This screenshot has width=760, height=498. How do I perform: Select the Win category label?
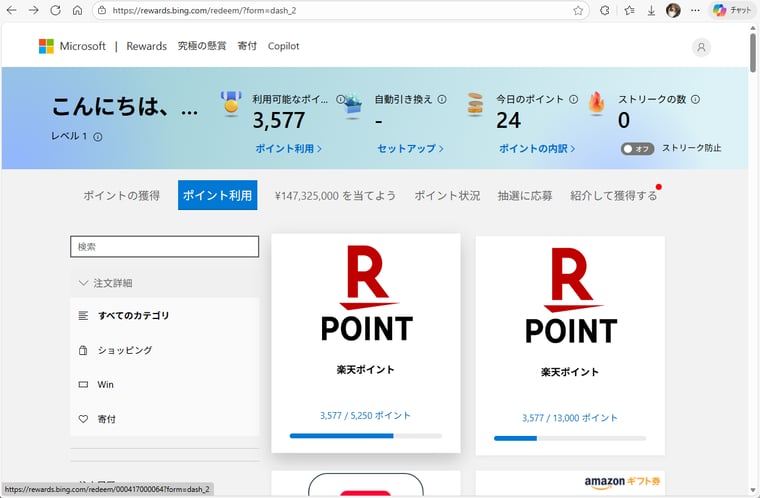pyautogui.click(x=106, y=385)
